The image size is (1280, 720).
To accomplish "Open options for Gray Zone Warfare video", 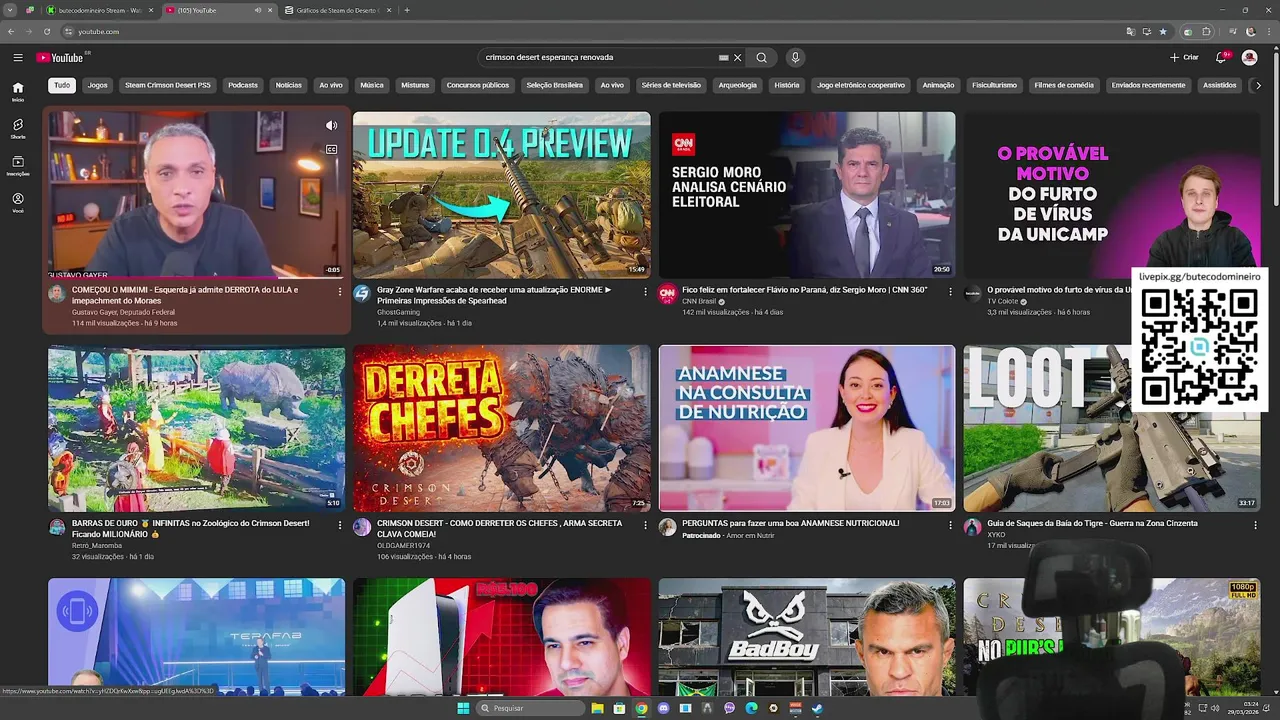I will click(x=645, y=292).
